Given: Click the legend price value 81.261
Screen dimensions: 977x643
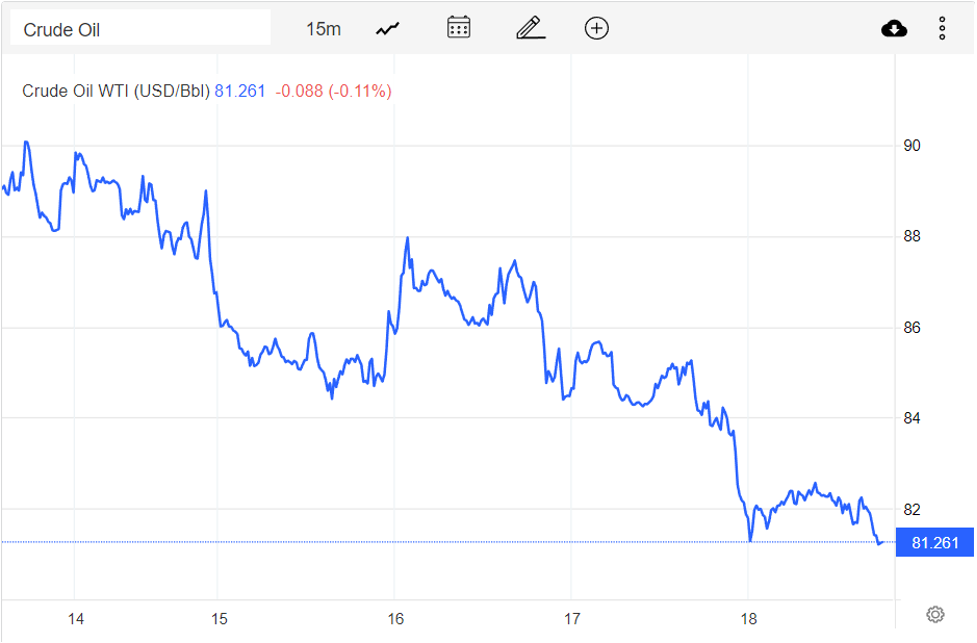Looking at the screenshot, I should (x=240, y=91).
